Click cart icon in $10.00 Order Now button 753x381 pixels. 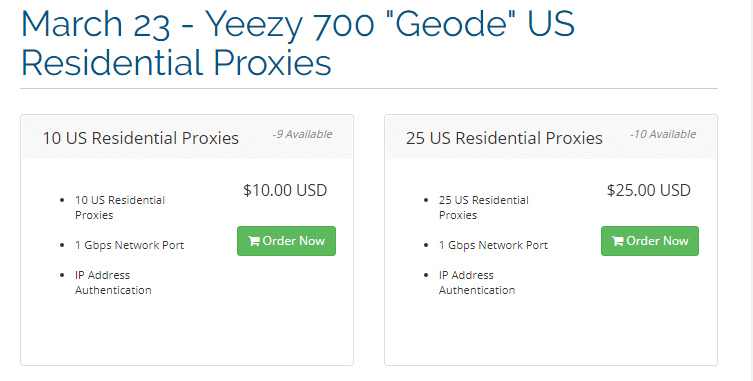click(254, 241)
